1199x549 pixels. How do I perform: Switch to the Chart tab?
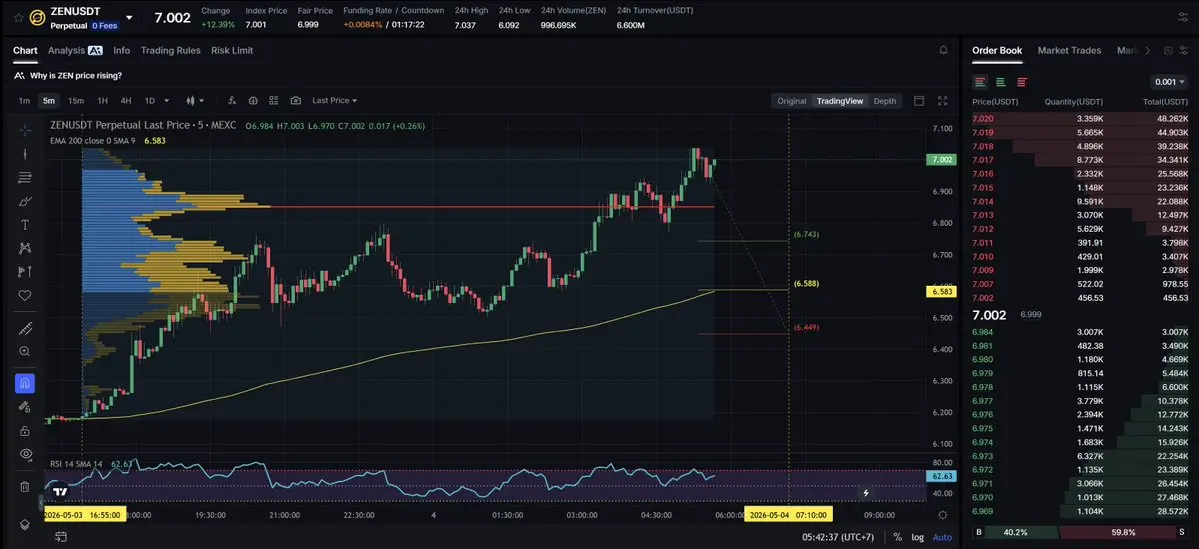[x=25, y=50]
